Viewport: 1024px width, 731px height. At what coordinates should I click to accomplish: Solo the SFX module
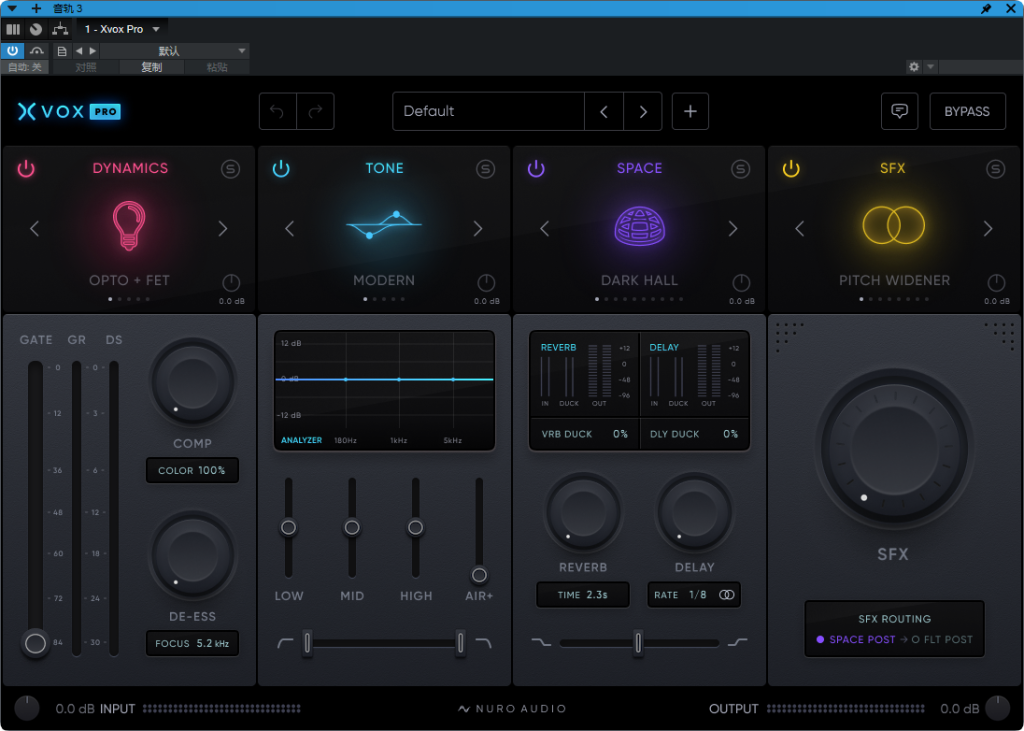995,169
